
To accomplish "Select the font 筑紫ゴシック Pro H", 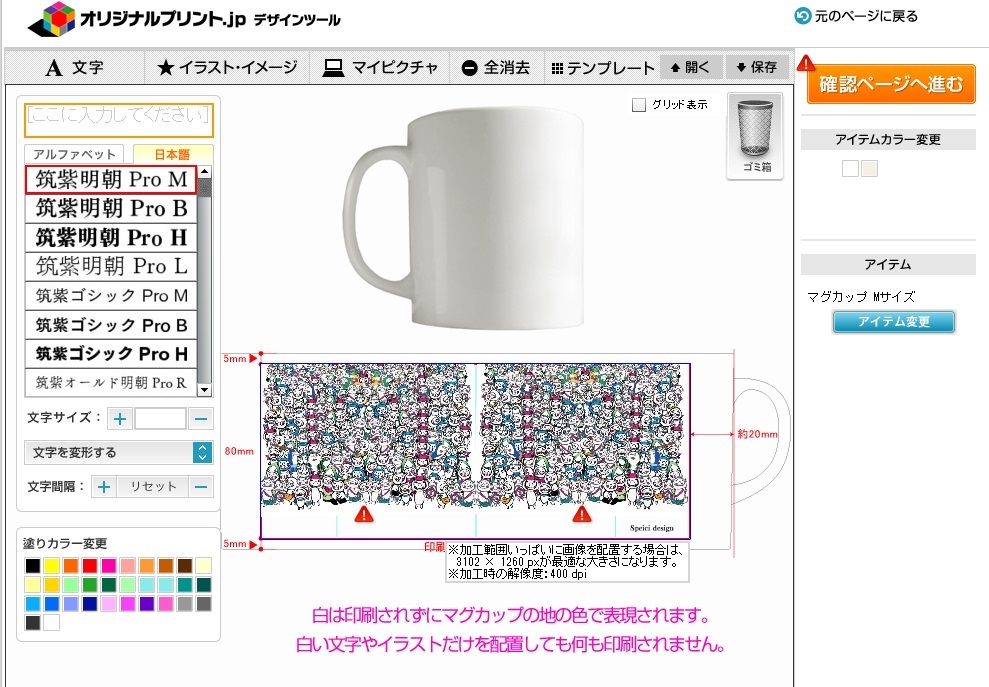I will 111,353.
